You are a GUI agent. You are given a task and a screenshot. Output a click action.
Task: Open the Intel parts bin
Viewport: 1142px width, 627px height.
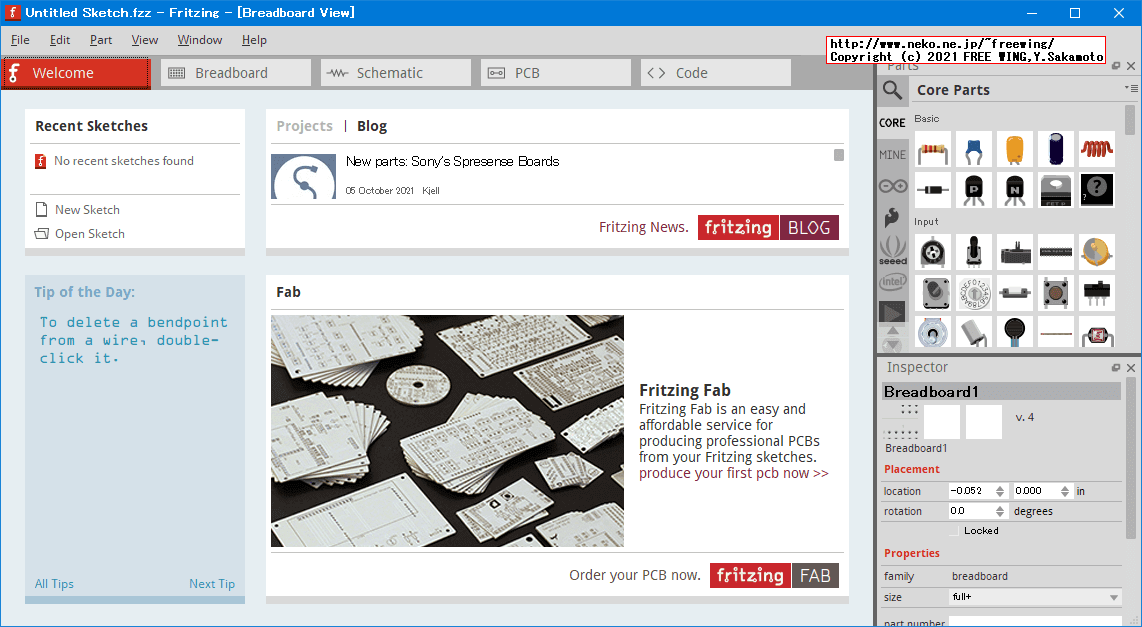(890, 284)
